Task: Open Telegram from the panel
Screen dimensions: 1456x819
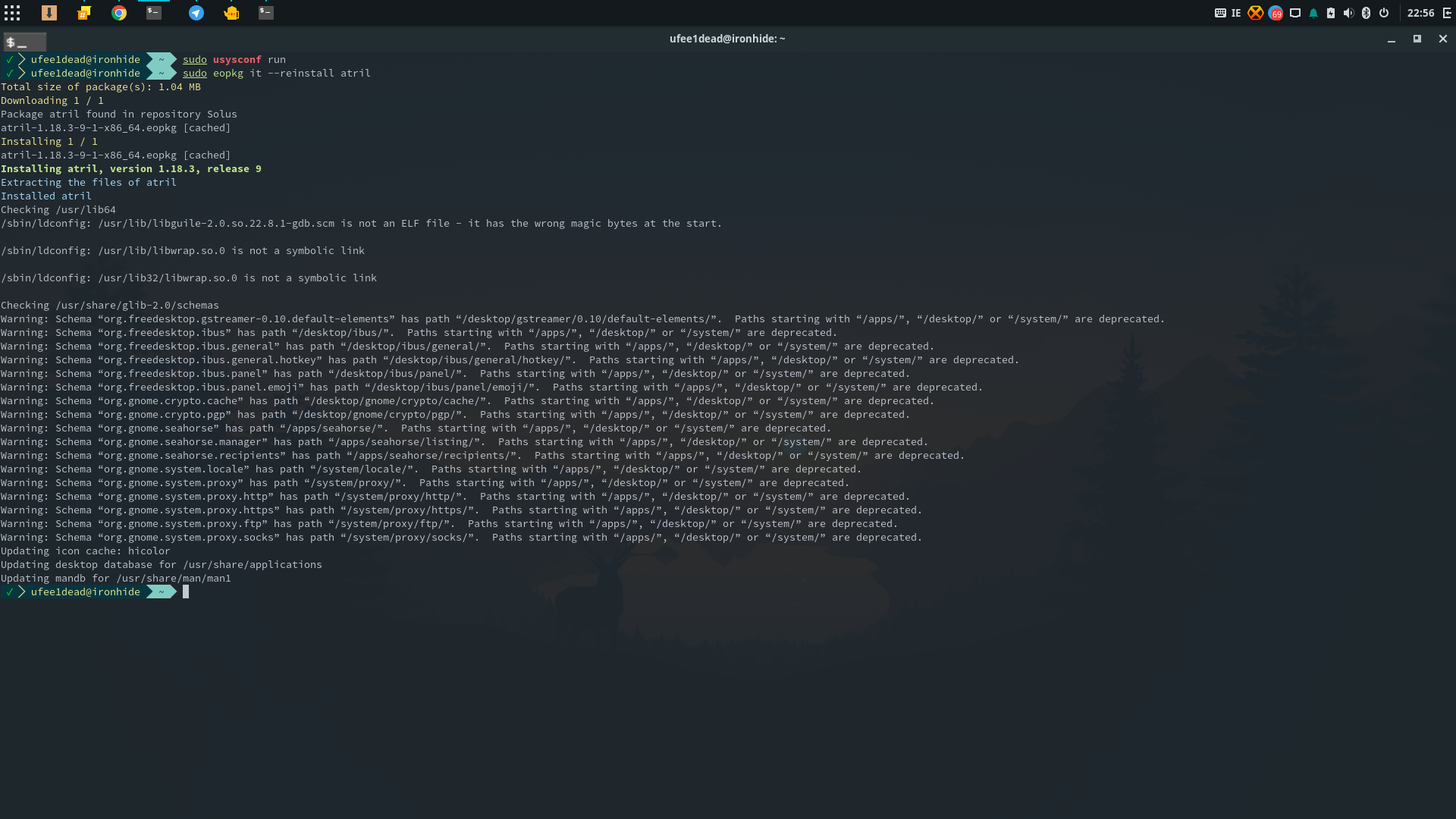Action: coord(196,13)
